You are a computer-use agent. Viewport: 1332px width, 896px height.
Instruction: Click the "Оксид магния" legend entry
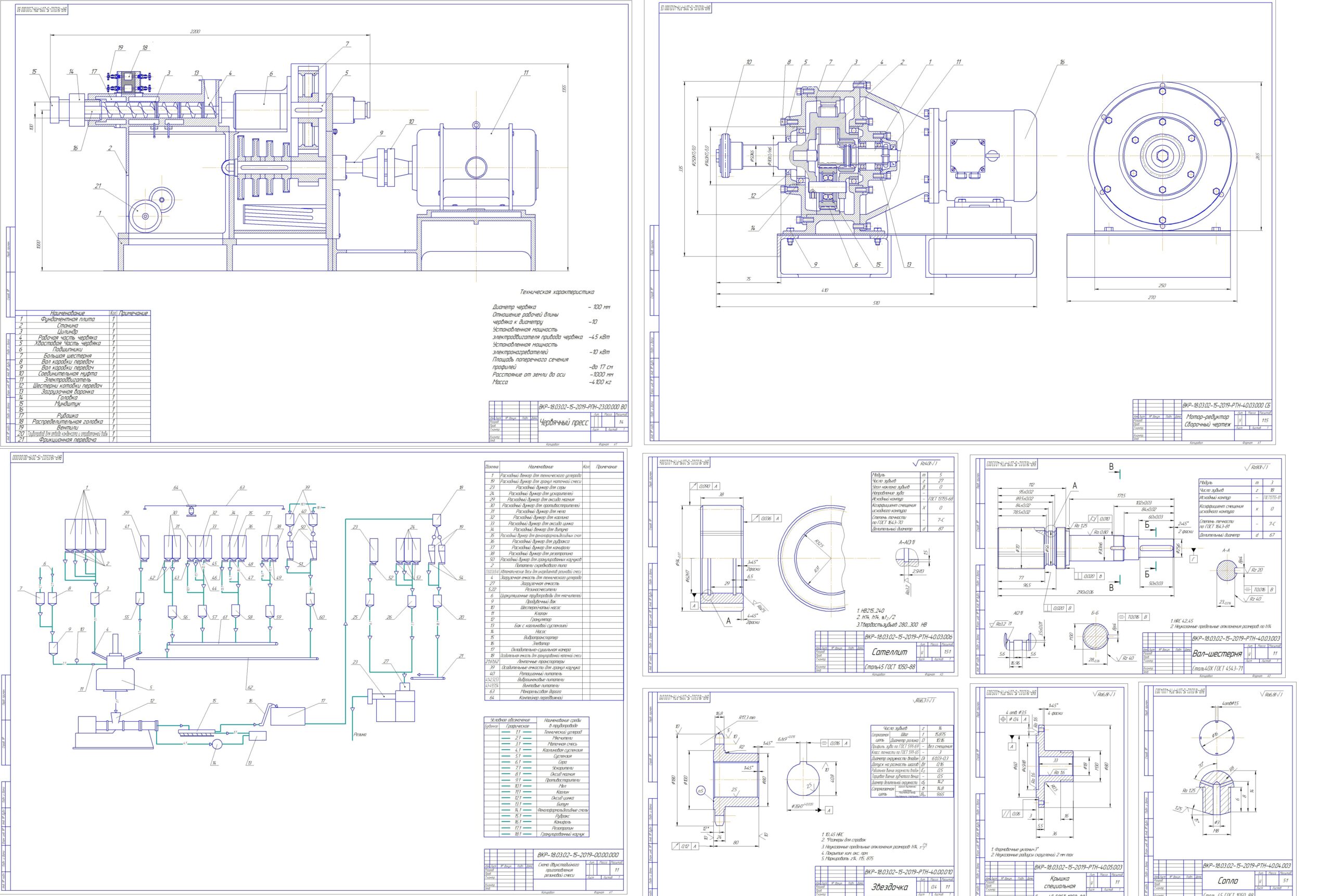(x=562, y=774)
